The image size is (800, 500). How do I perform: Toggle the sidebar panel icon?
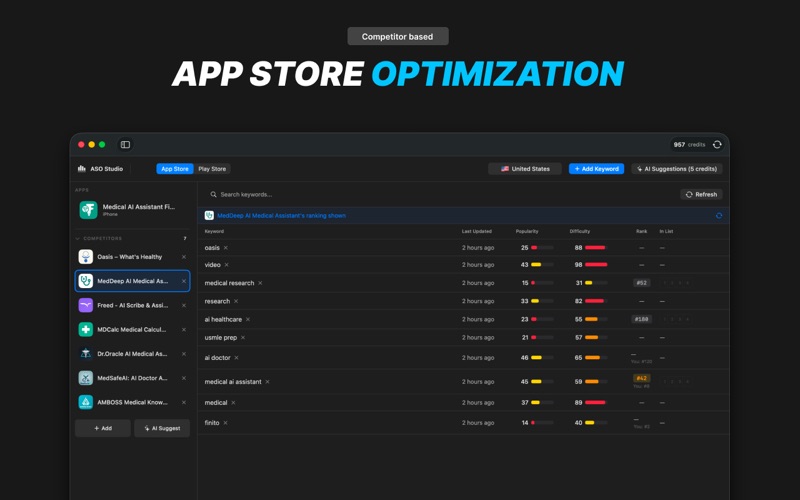click(x=125, y=145)
